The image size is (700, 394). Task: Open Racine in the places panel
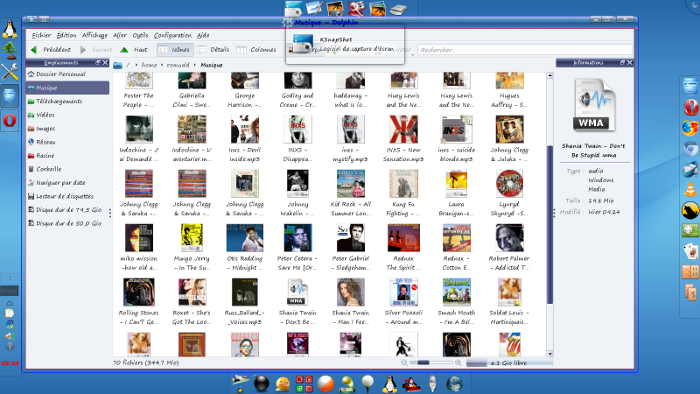coord(67,155)
